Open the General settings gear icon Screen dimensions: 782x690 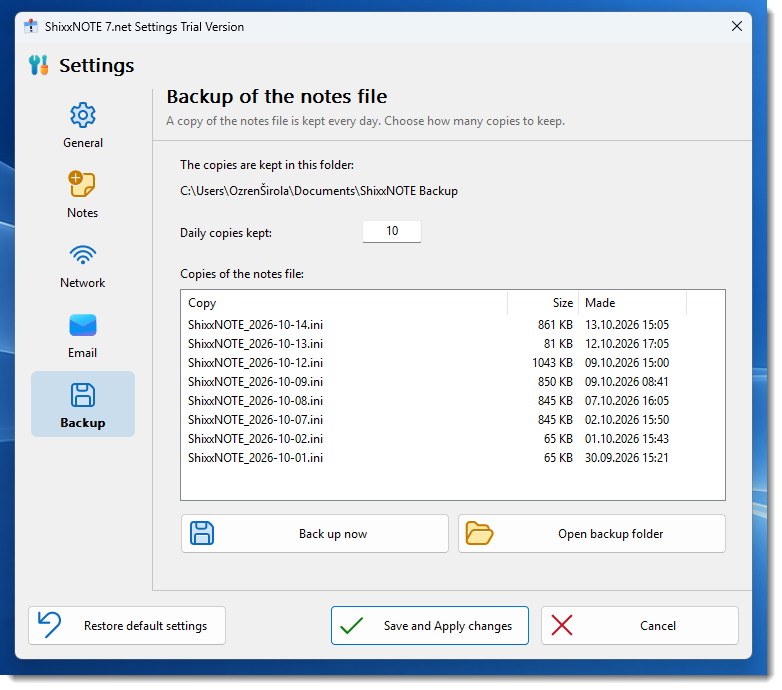pos(83,115)
